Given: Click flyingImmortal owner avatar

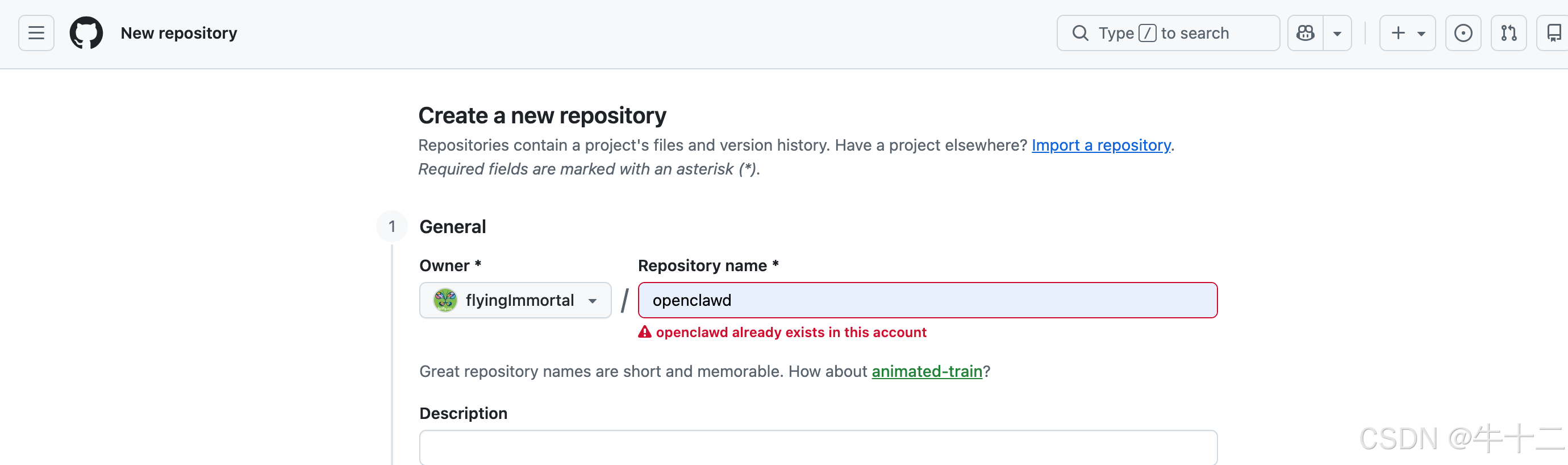Looking at the screenshot, I should coord(445,300).
